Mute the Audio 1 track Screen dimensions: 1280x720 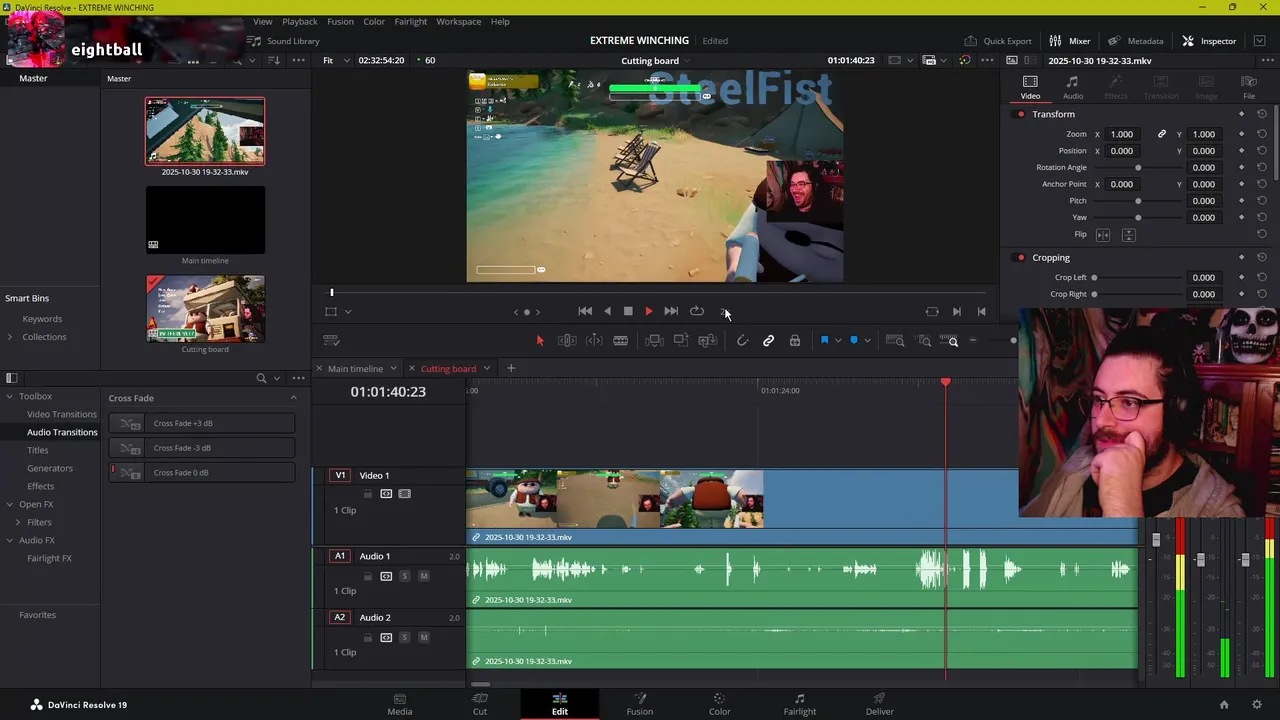(423, 576)
